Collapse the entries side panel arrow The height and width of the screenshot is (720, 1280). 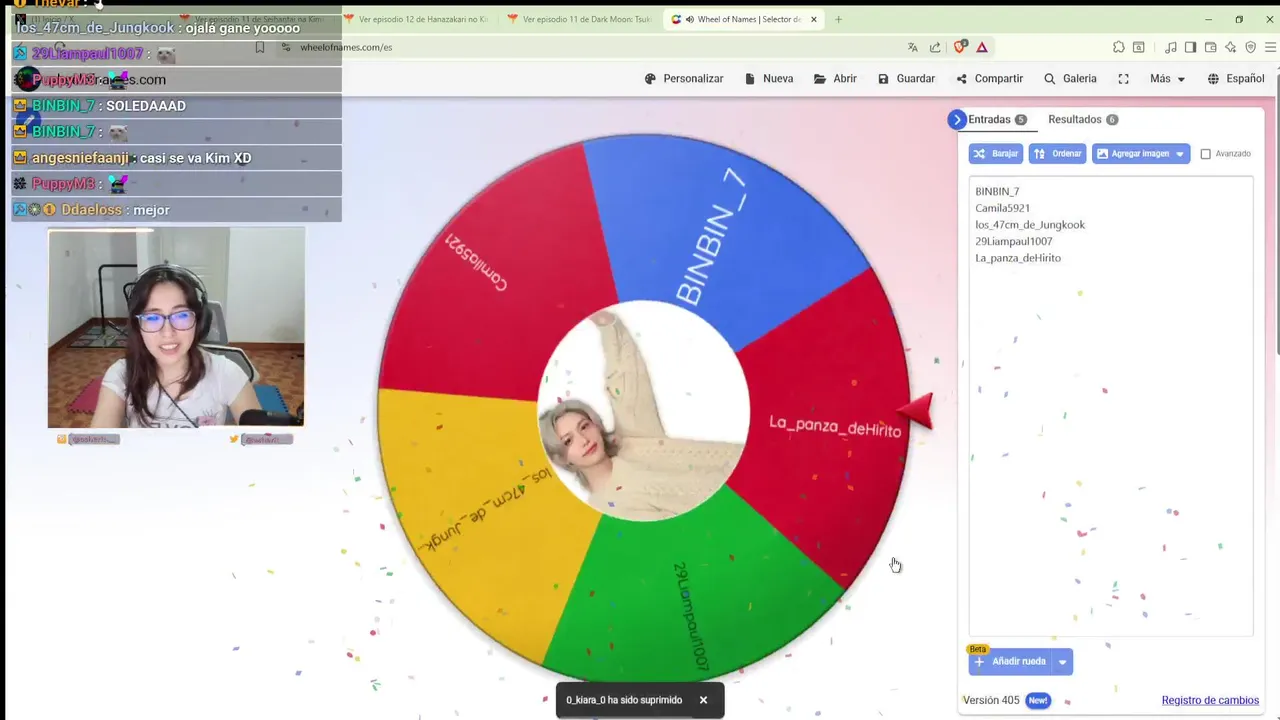(957, 119)
